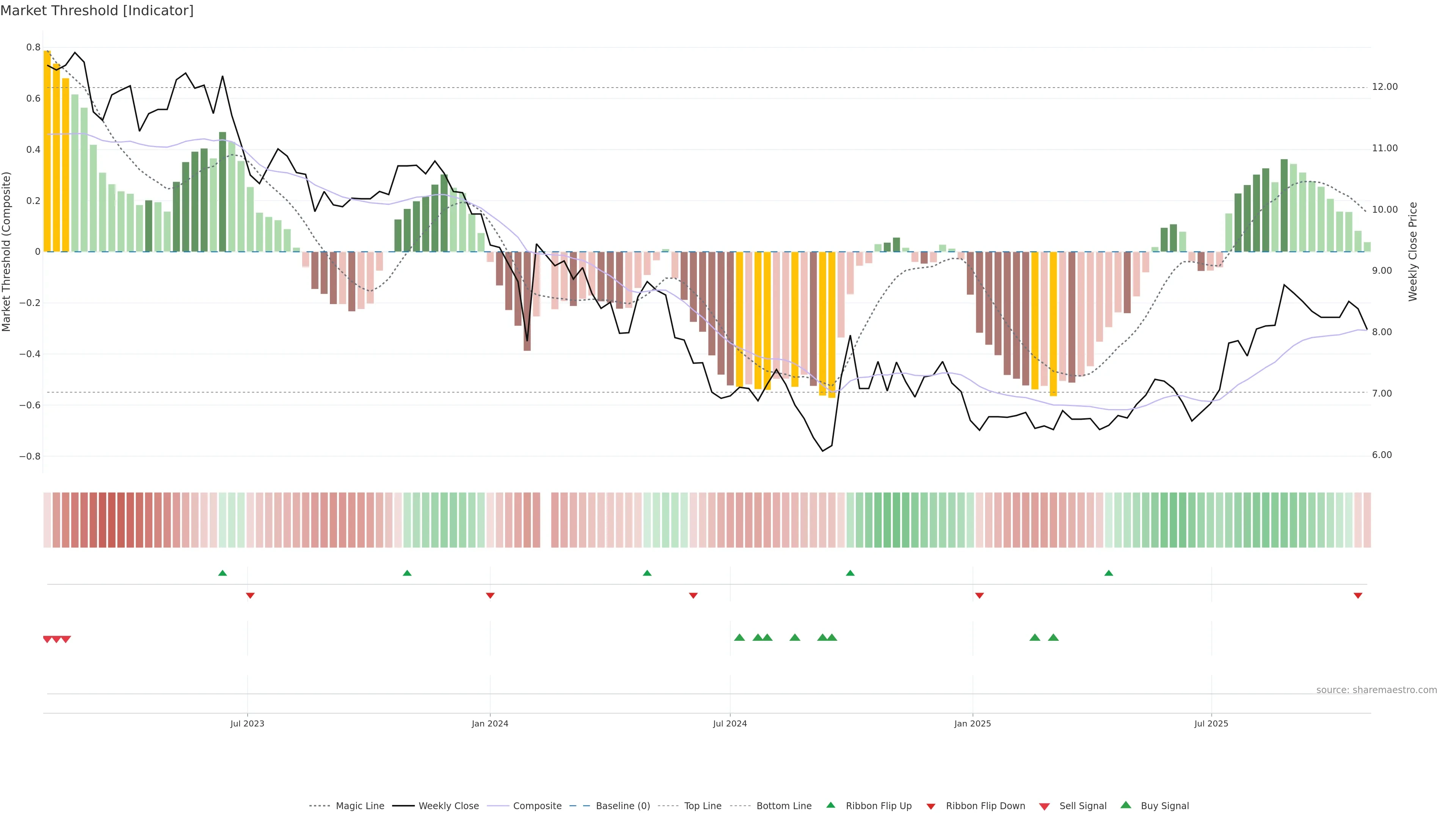1456x819 pixels.
Task: Click the rightmost green Buy Signal triangle
Action: (1053, 637)
